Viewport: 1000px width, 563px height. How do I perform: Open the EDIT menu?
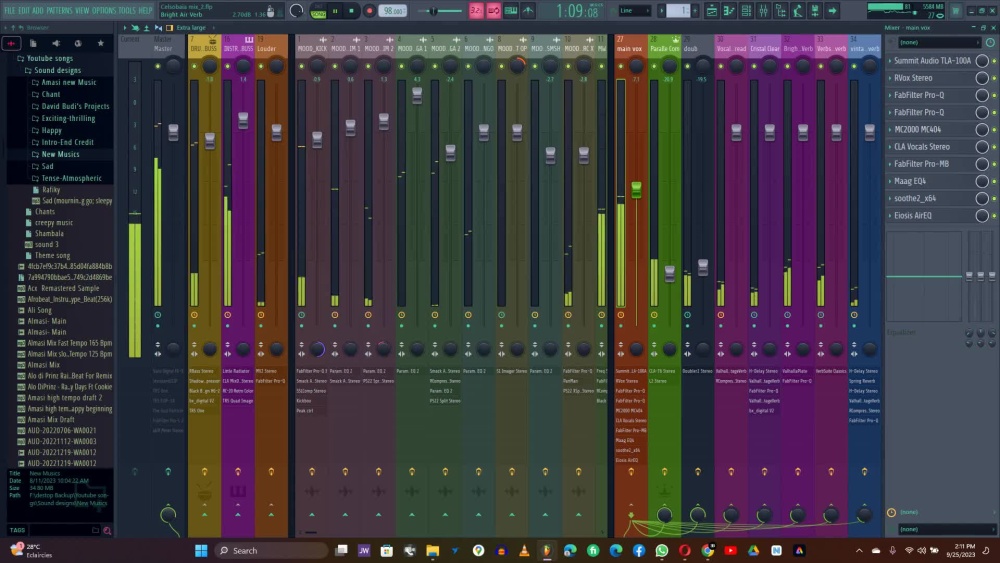coord(24,10)
